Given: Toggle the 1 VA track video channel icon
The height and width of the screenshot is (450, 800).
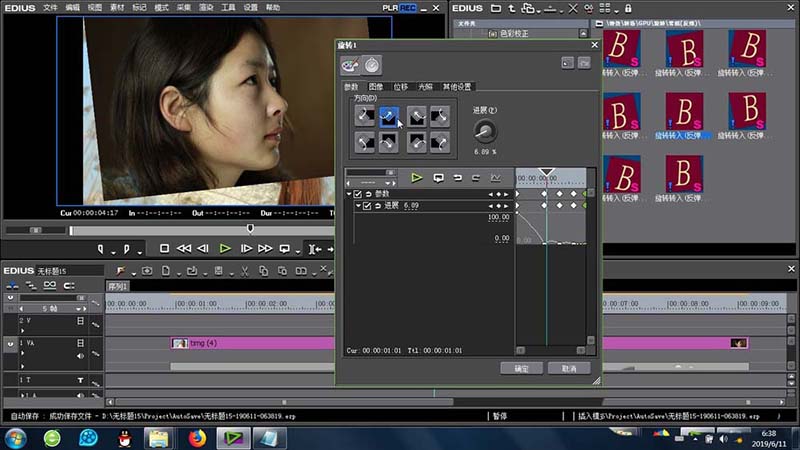Looking at the screenshot, I should point(80,343).
